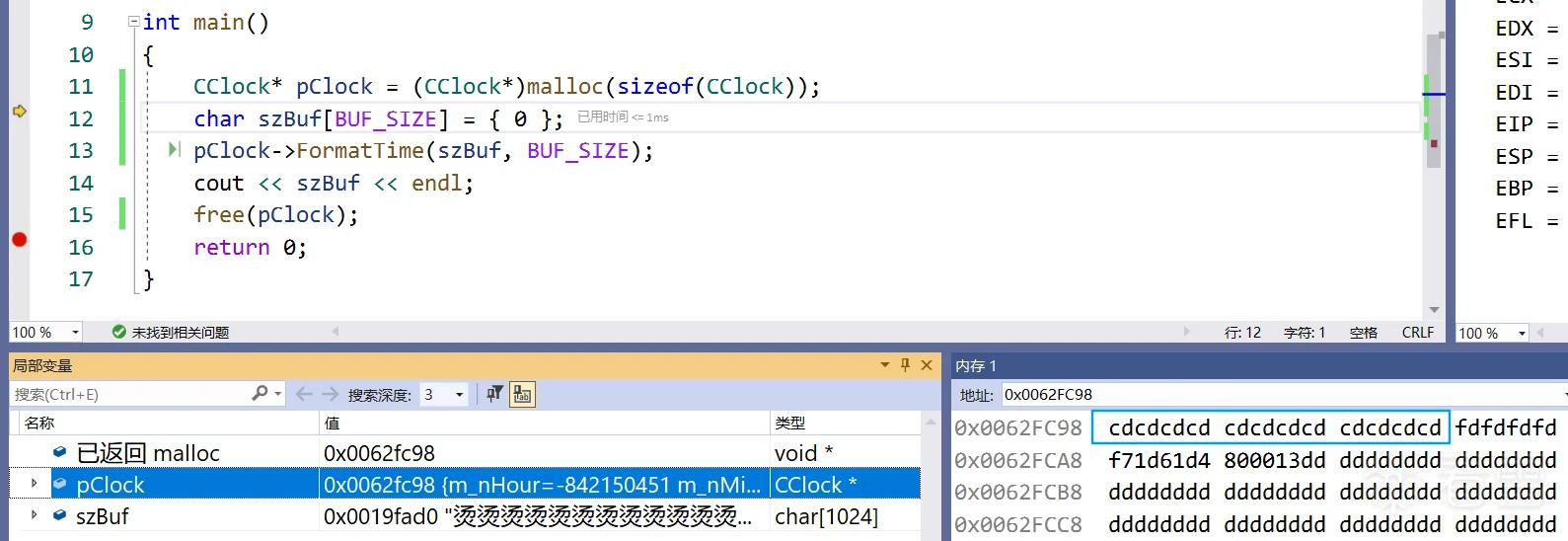Click the memory address input field
The image size is (1568, 541).
click(x=1284, y=394)
